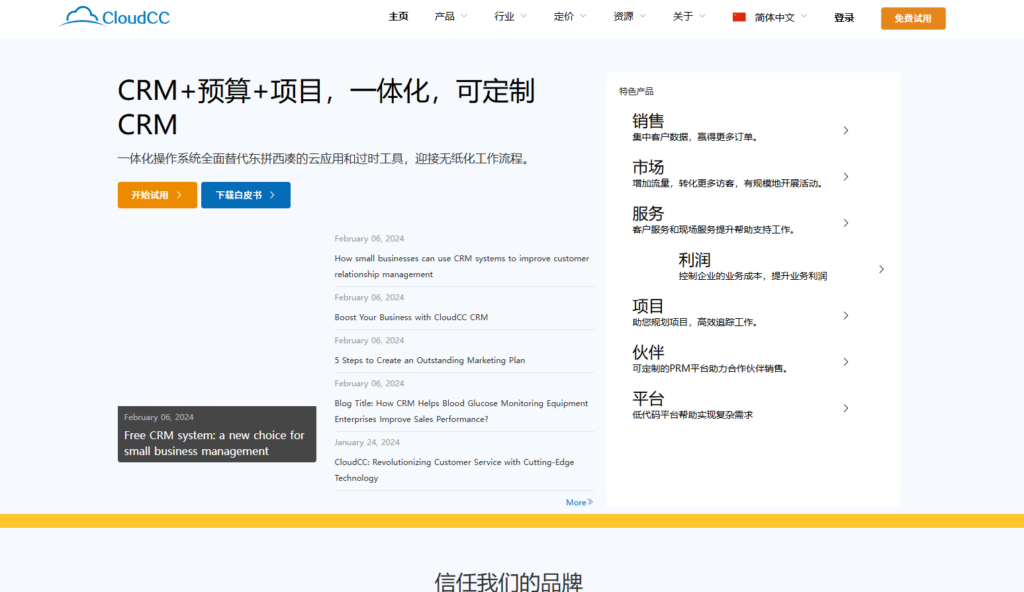Click the arrow beside 伙伴 entry

click(x=845, y=361)
